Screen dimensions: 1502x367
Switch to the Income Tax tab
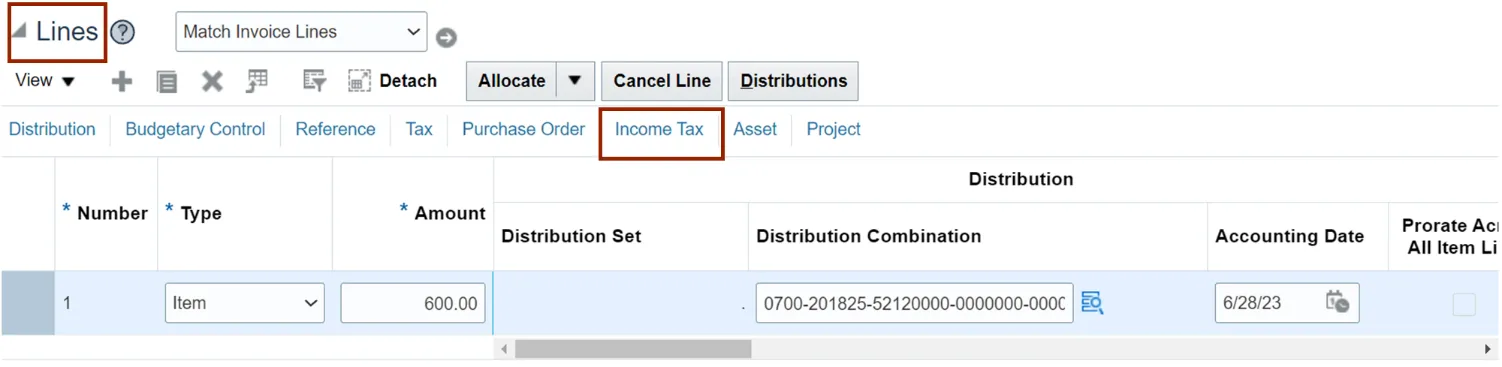pos(659,129)
